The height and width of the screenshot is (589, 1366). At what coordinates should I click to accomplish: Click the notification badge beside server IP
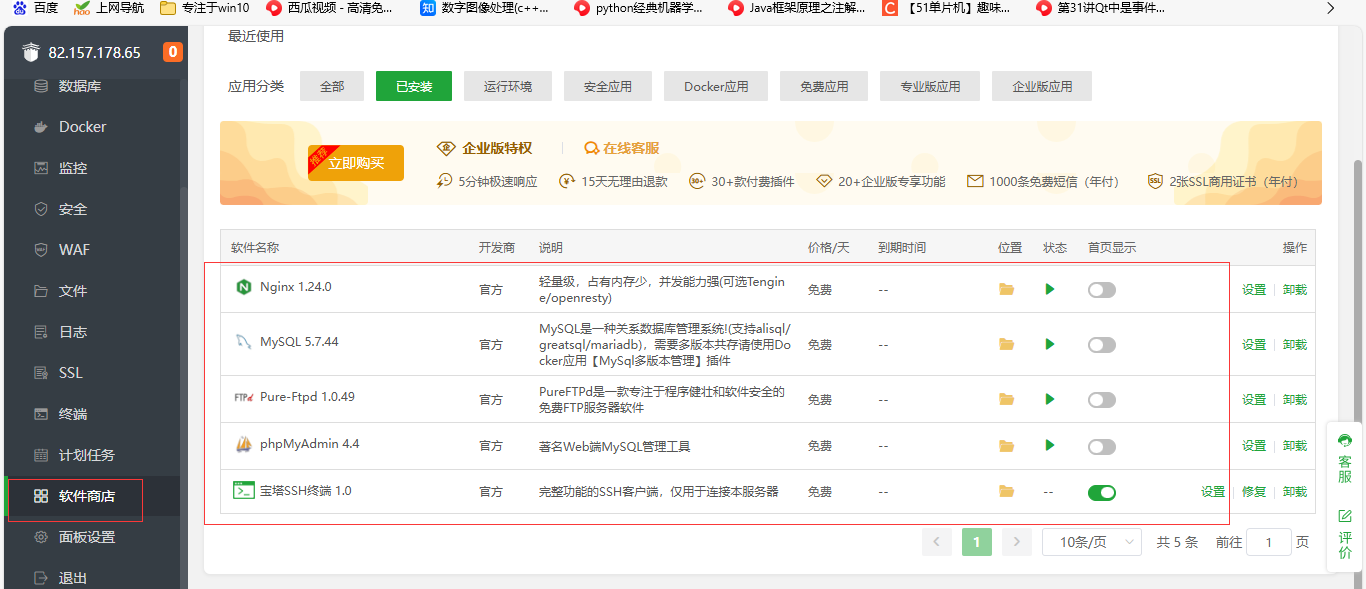(173, 52)
